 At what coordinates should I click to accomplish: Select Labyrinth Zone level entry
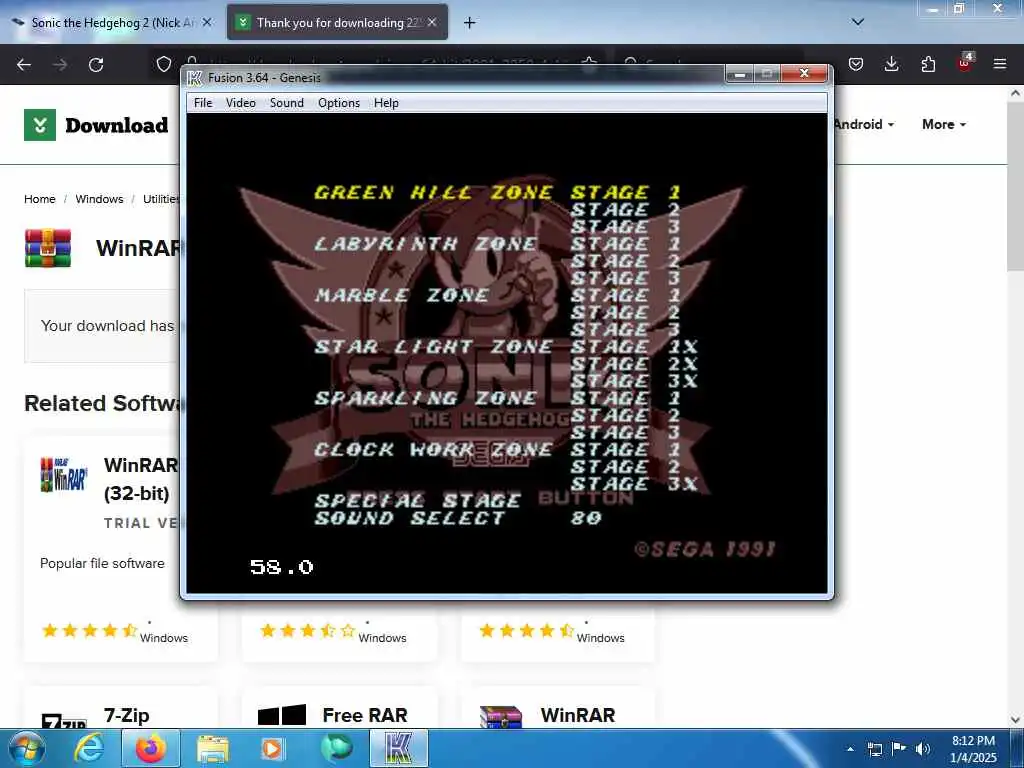(425, 244)
